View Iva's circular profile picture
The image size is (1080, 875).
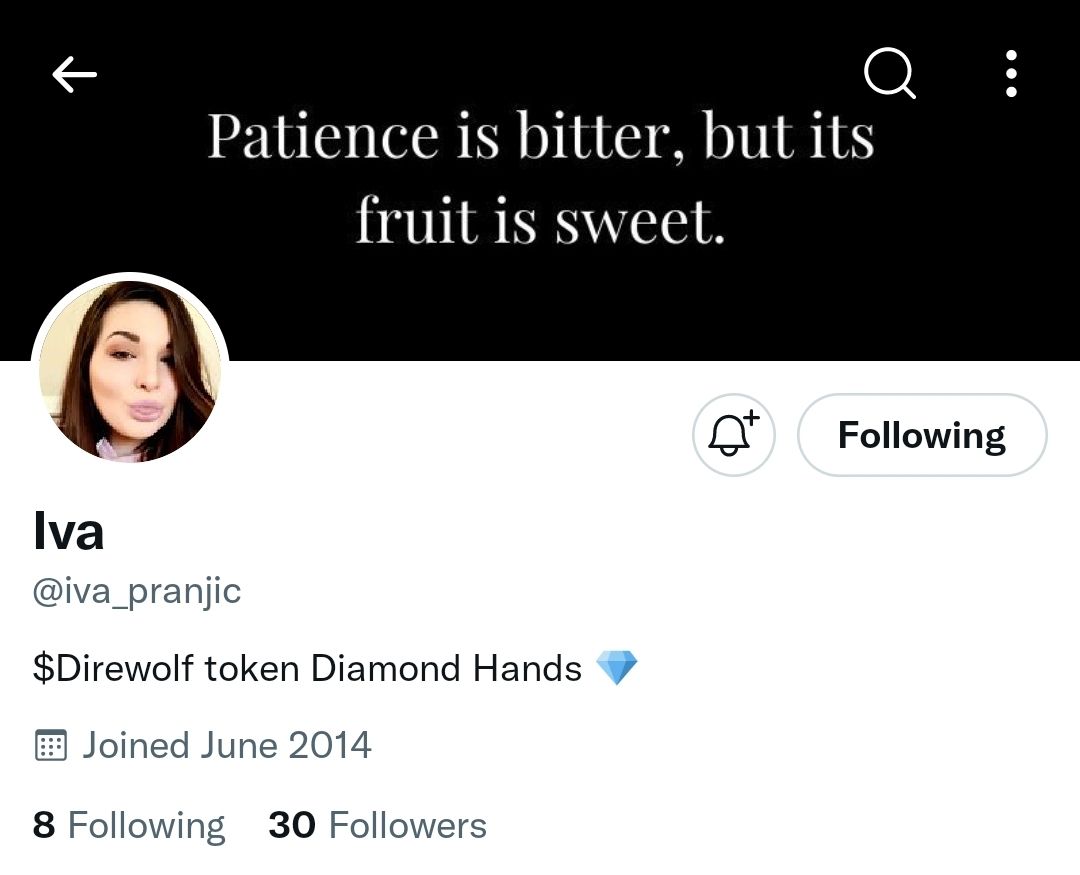click(130, 372)
